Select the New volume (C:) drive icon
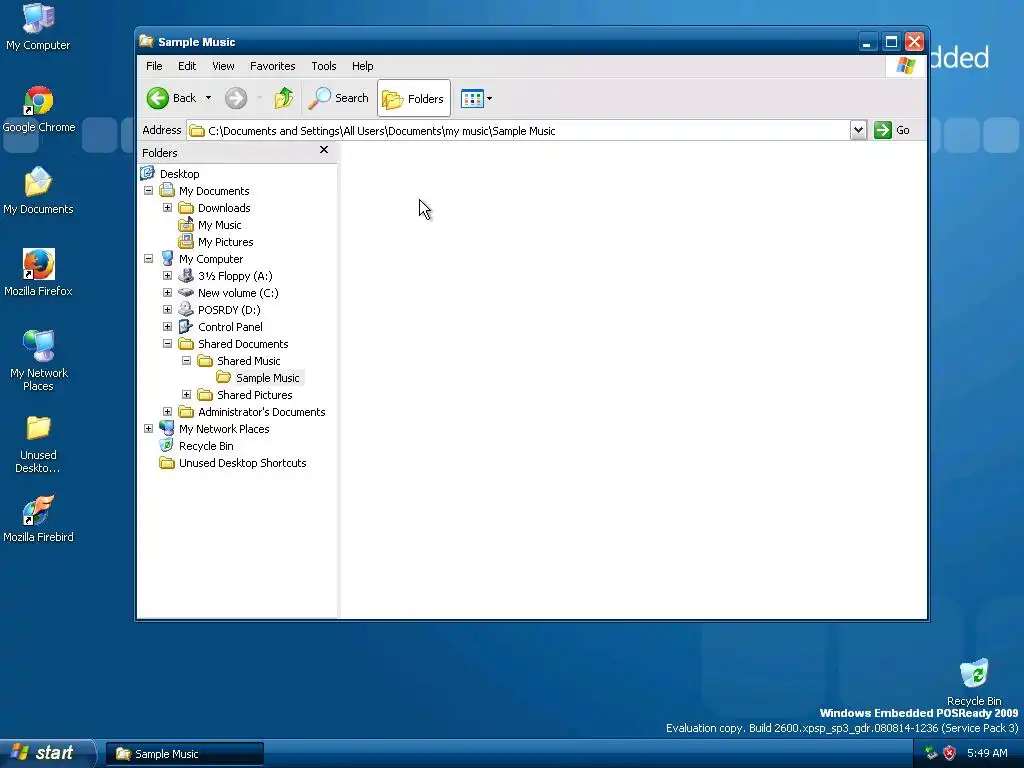This screenshot has width=1024, height=768. pos(186,293)
